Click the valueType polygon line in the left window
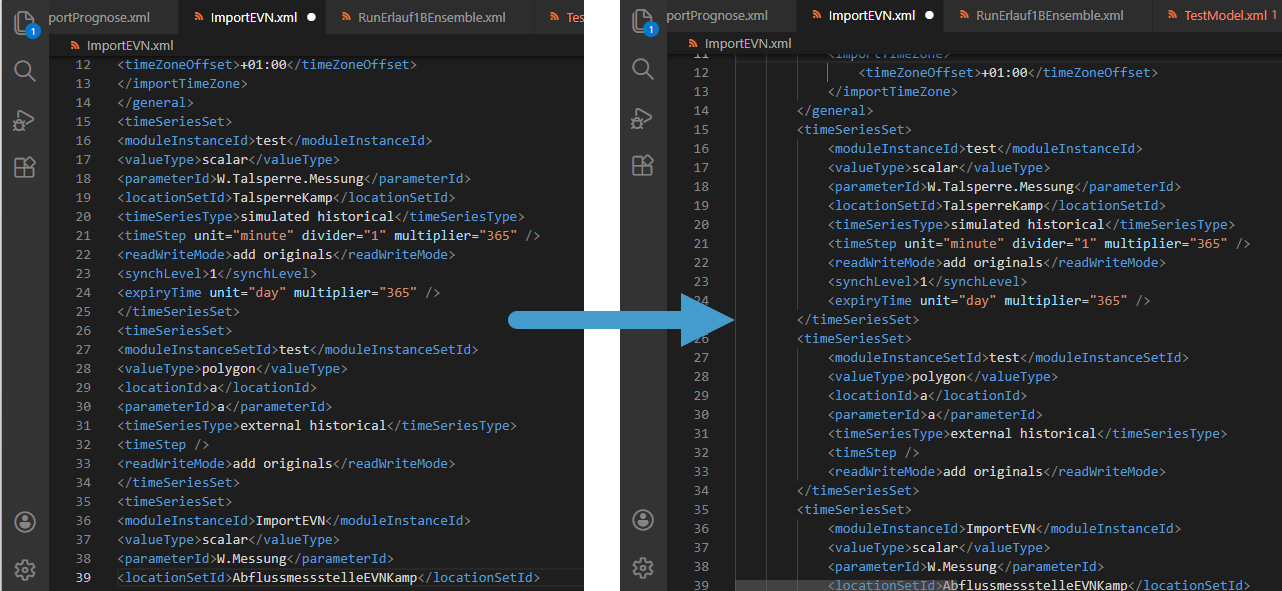The image size is (1282, 591). pyautogui.click(x=232, y=368)
